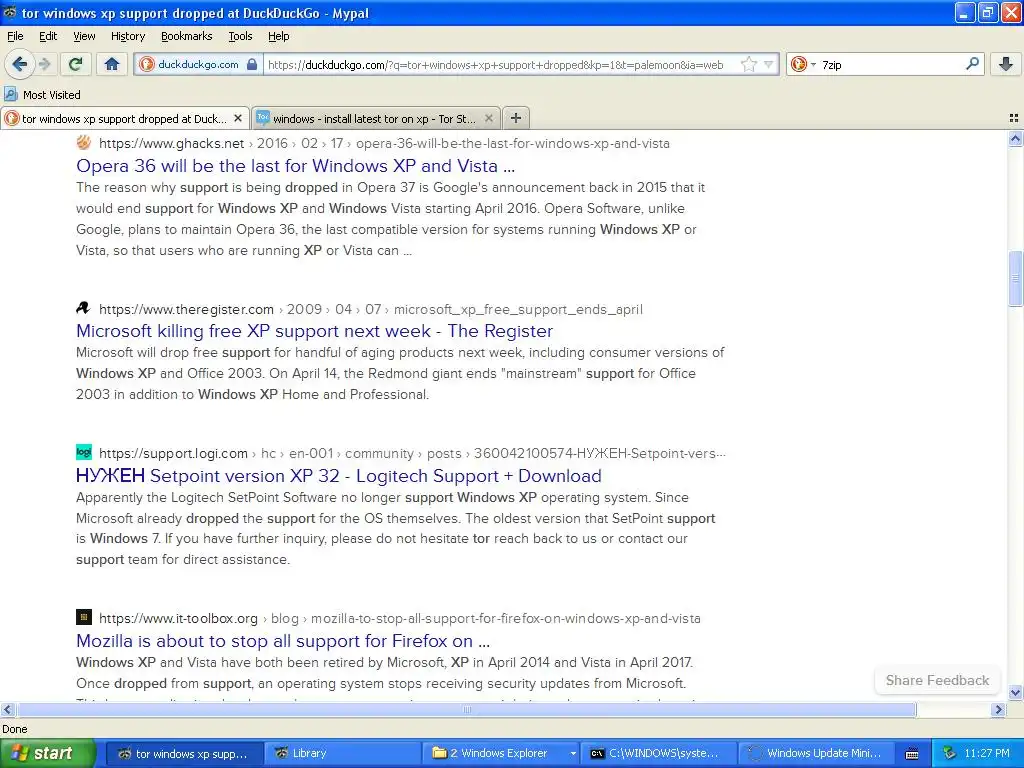Open the Tools menu

tap(240, 36)
